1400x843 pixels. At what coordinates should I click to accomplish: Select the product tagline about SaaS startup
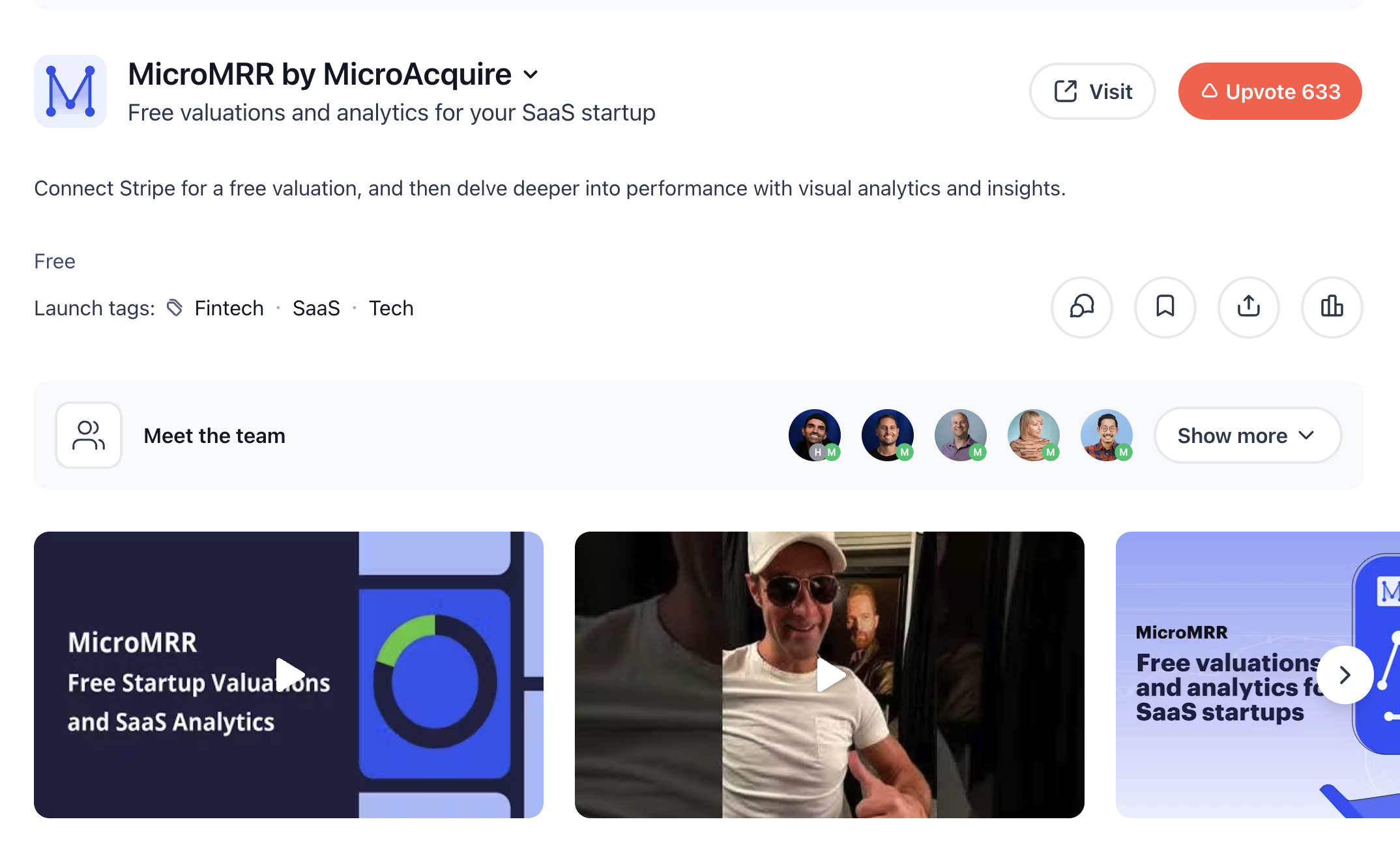392,113
